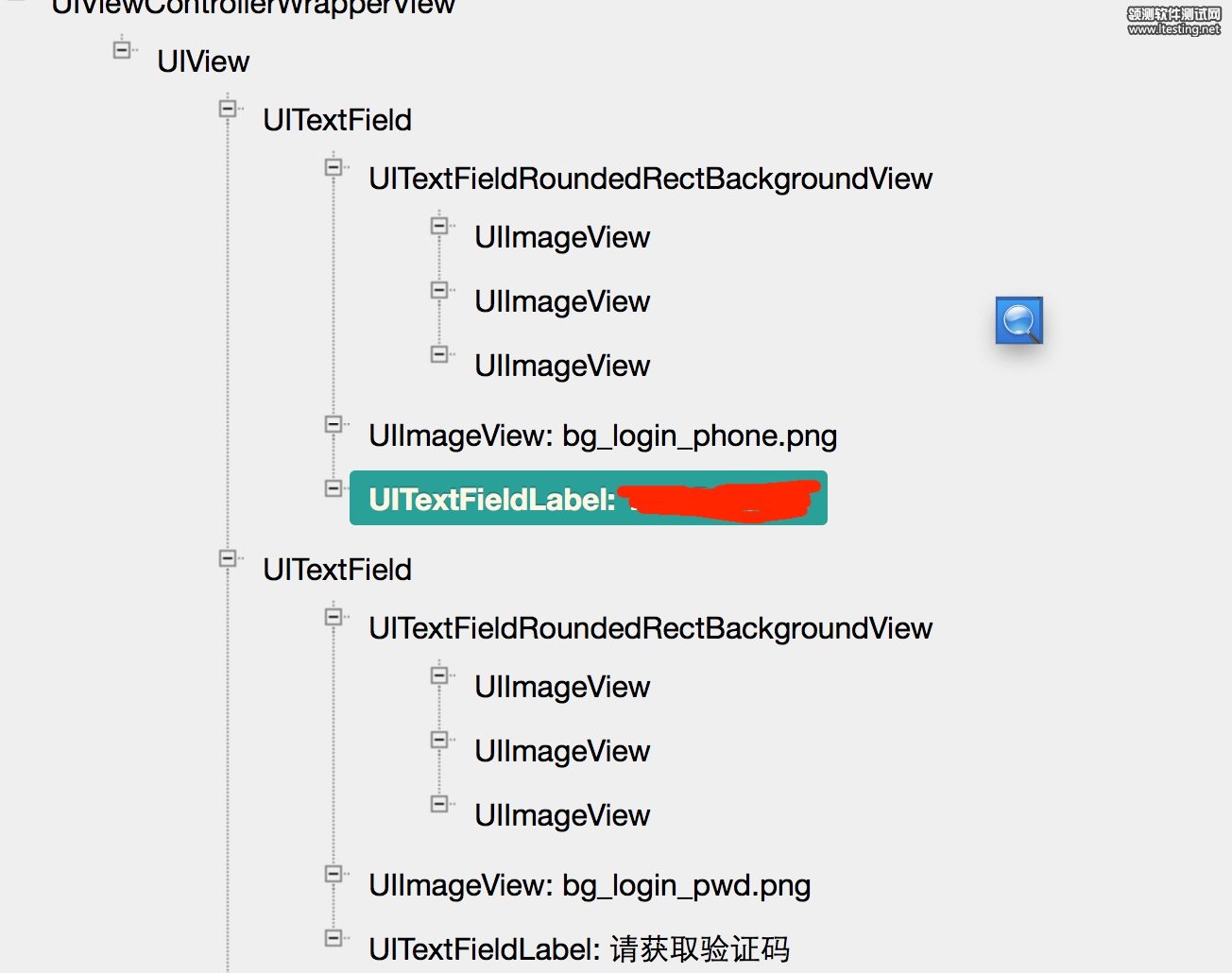Select the second UITextField label
This screenshot has height=973, width=1232.
(337, 570)
